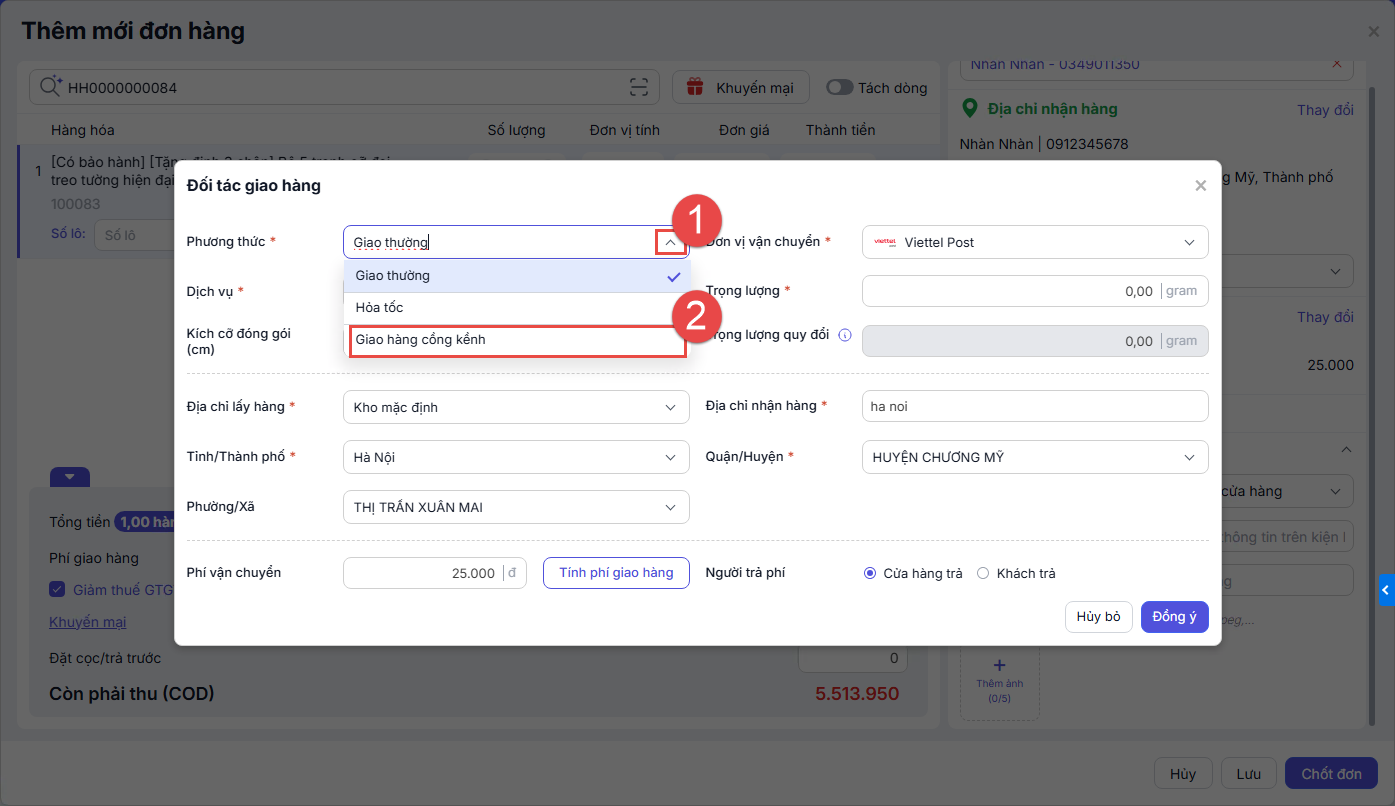Open the Đơn vị vận chuyển dropdown
Viewport: 1395px width, 806px height.
click(1034, 242)
